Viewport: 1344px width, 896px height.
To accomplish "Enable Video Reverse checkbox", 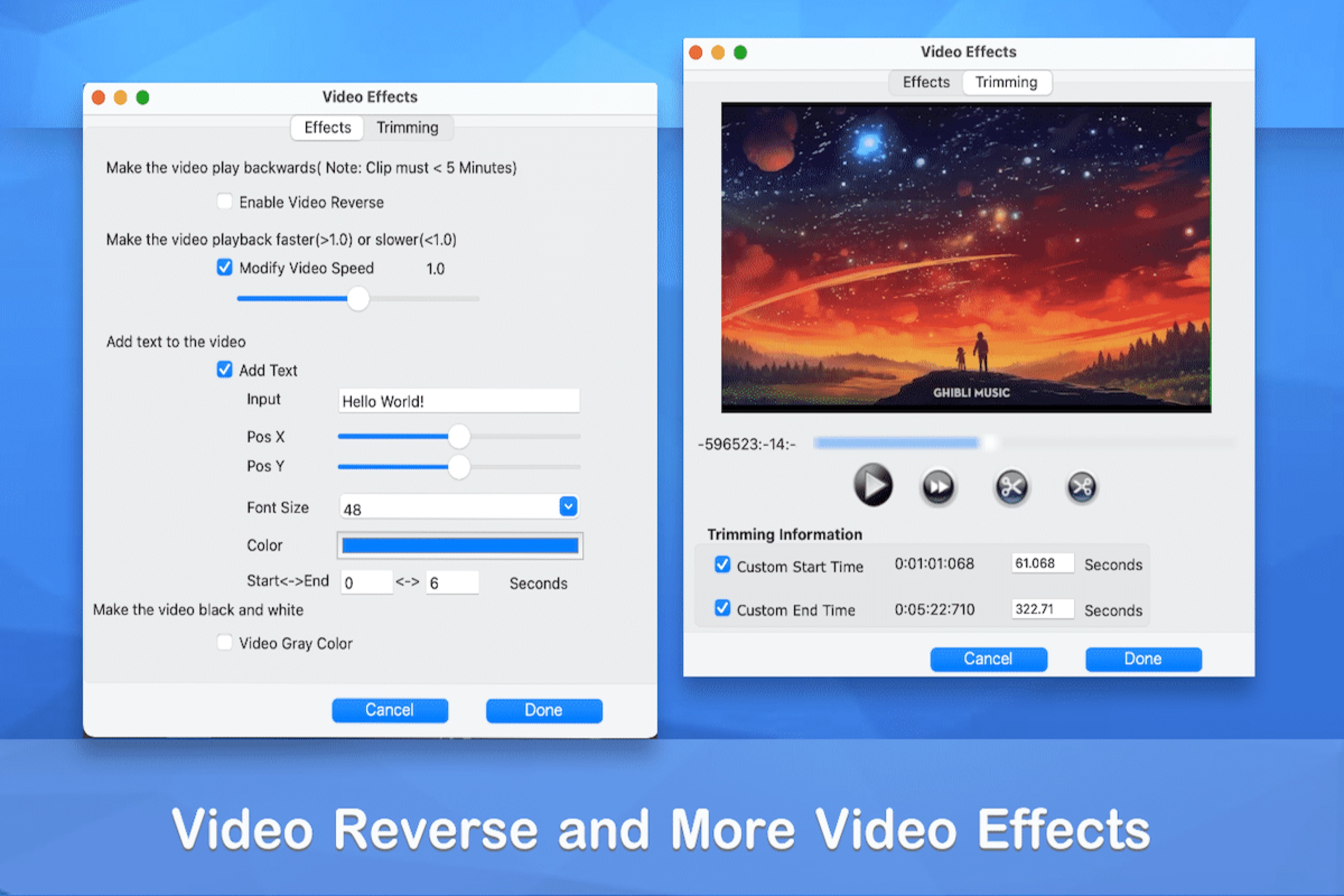I will coord(225,202).
